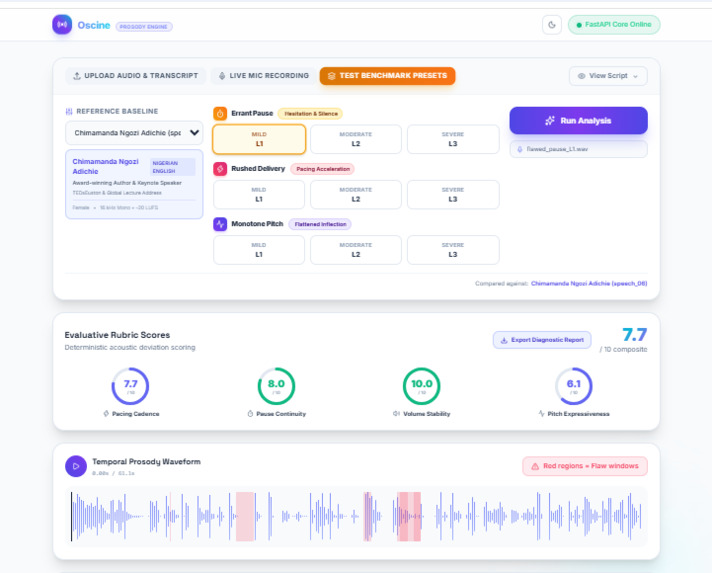Screen dimensions: 712x573
Task: Click the upload icon in Upload Audio tab
Action: click(77, 76)
